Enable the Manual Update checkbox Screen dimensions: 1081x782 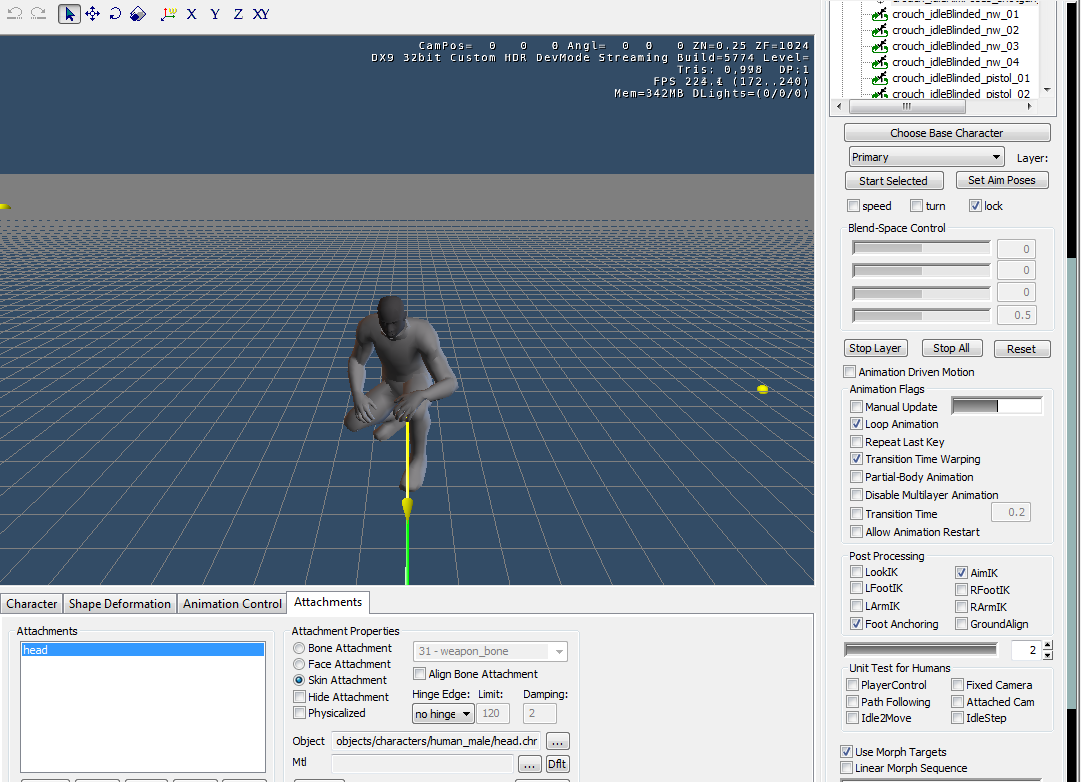coord(856,407)
